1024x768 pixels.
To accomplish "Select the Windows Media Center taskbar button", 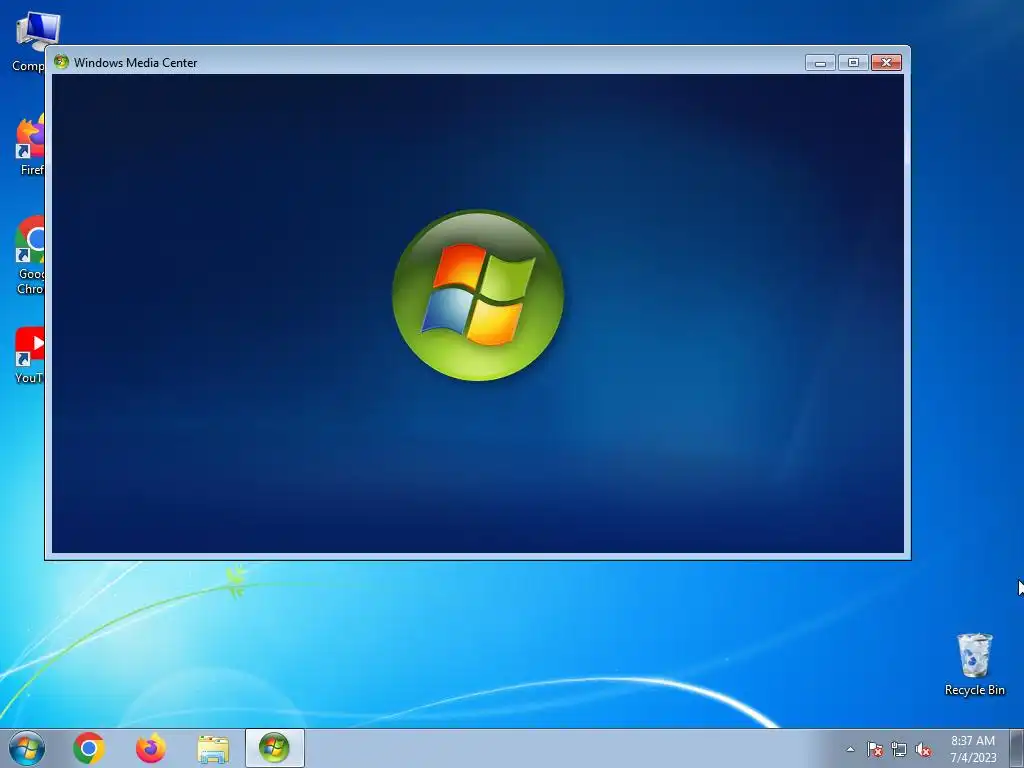I will tap(274, 748).
